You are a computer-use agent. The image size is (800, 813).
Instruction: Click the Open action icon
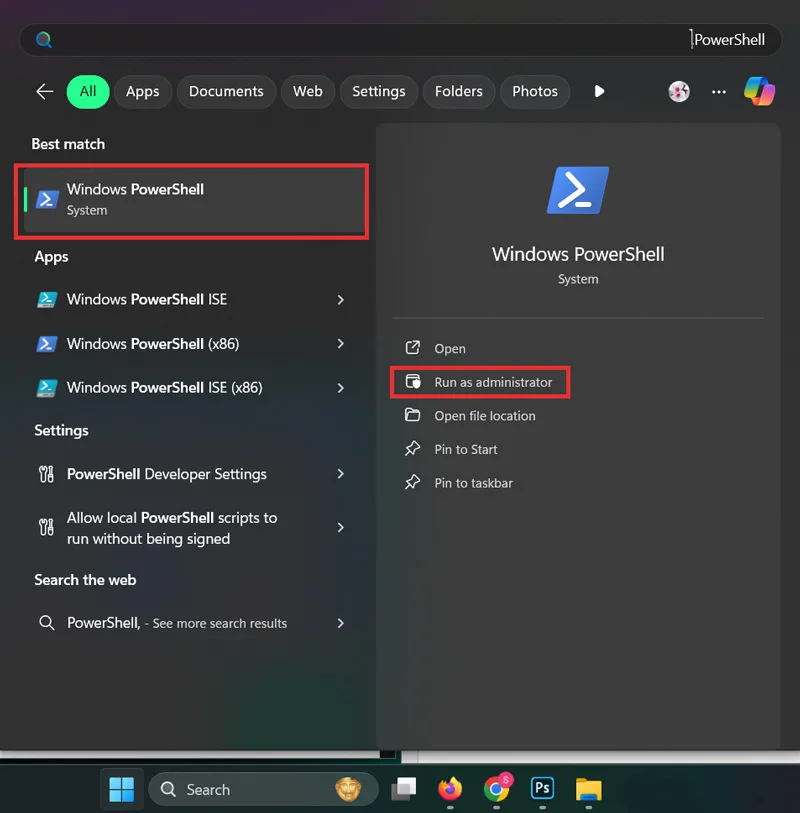pyautogui.click(x=413, y=347)
